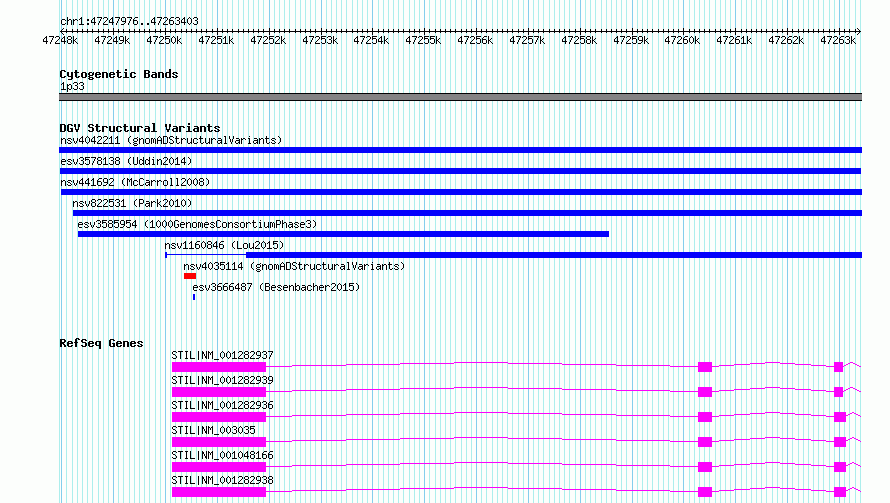Image resolution: width=890 pixels, height=503 pixels.
Task: Click variant label nsv4035114 (gnomADStructuralVariants)
Action: coord(294,266)
